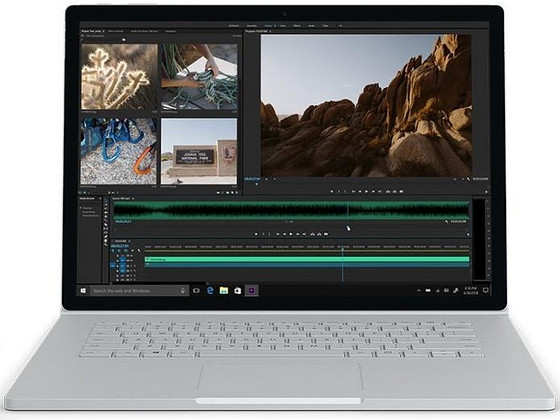The image size is (560, 420).
Task: Click the Source monitor audio waveform
Action: [x=291, y=210]
